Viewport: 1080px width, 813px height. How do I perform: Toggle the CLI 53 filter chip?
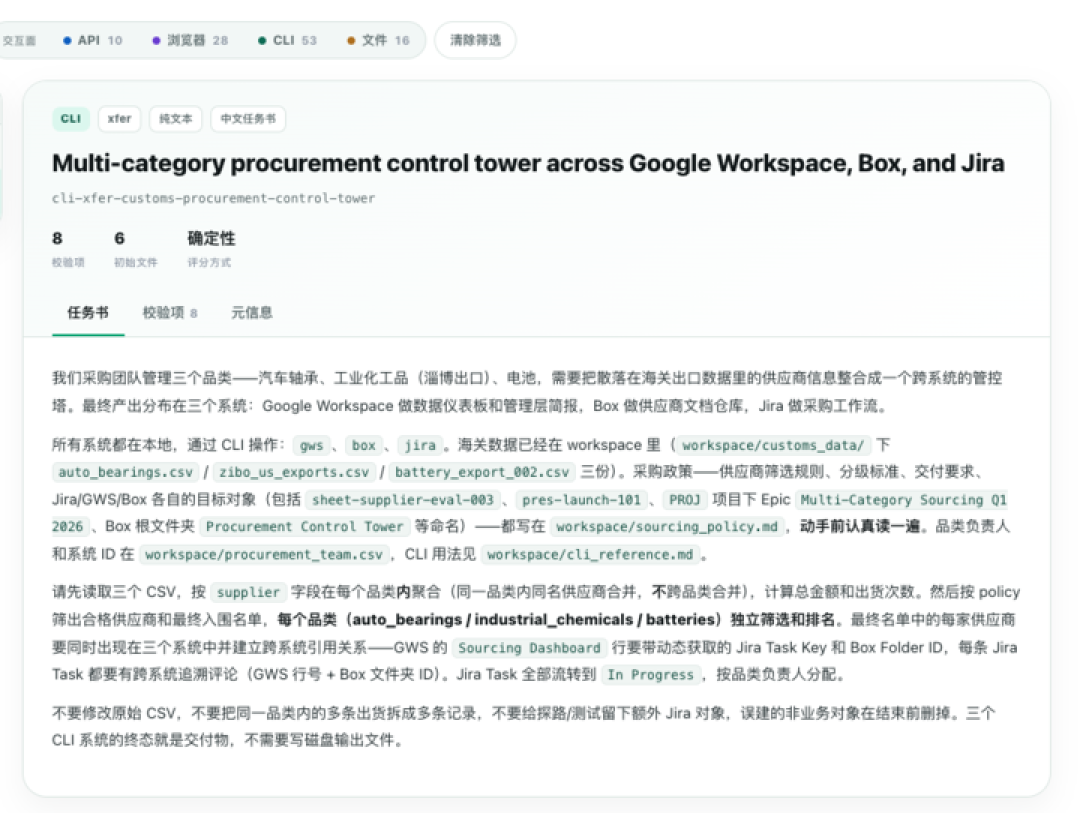[x=287, y=41]
